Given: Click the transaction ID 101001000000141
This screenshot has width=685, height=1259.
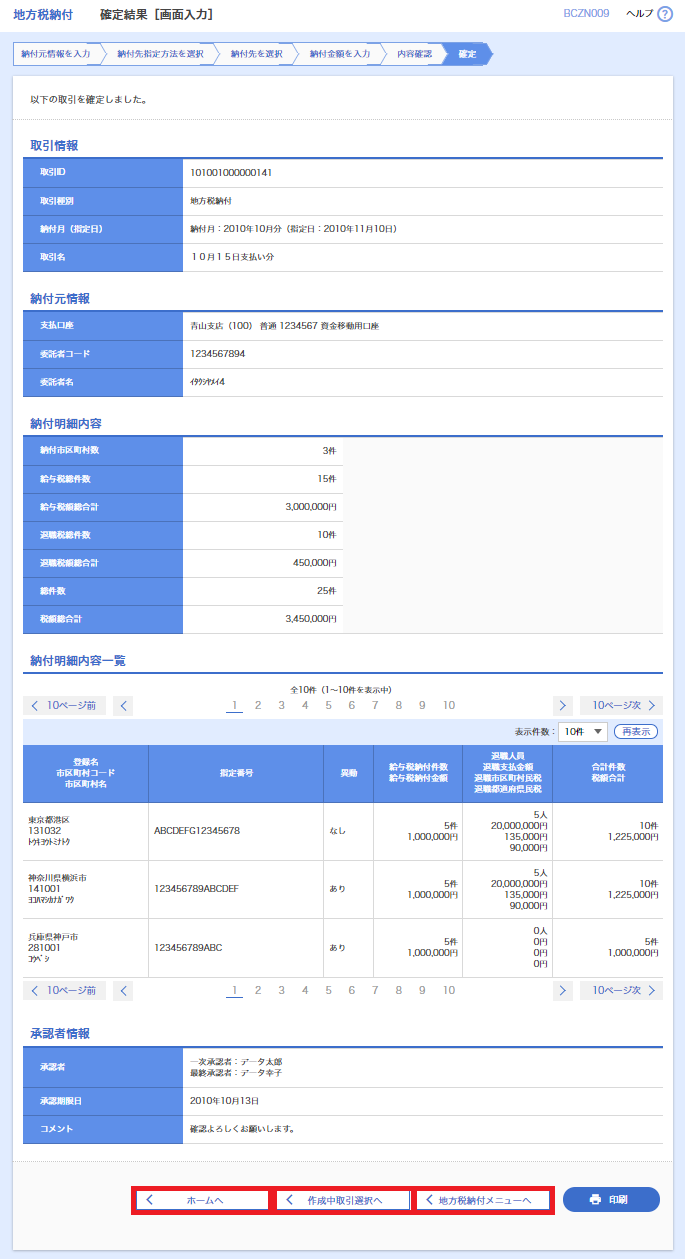Looking at the screenshot, I should point(231,173).
